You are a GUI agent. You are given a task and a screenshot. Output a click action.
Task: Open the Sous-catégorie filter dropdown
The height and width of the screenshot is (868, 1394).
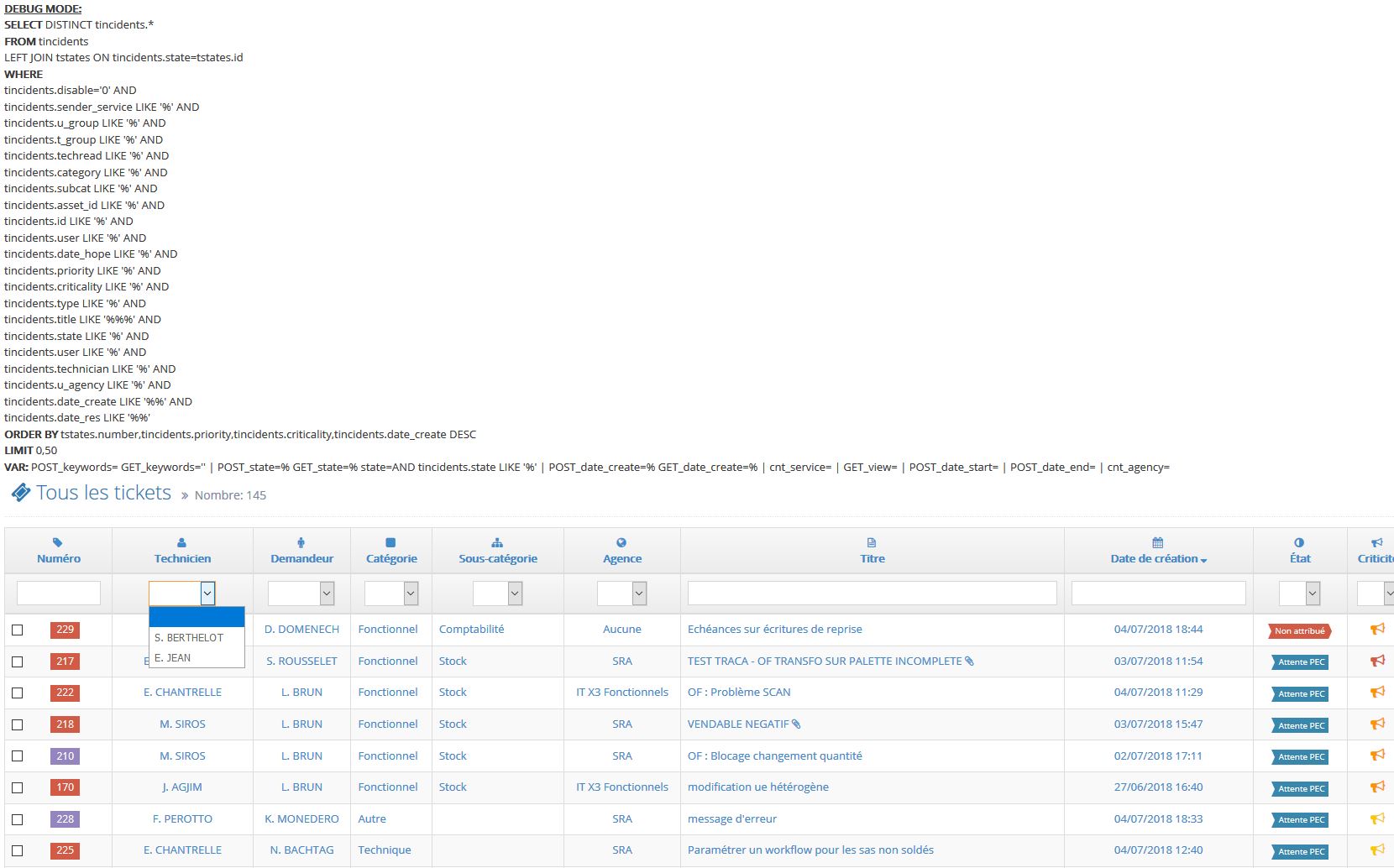click(498, 593)
